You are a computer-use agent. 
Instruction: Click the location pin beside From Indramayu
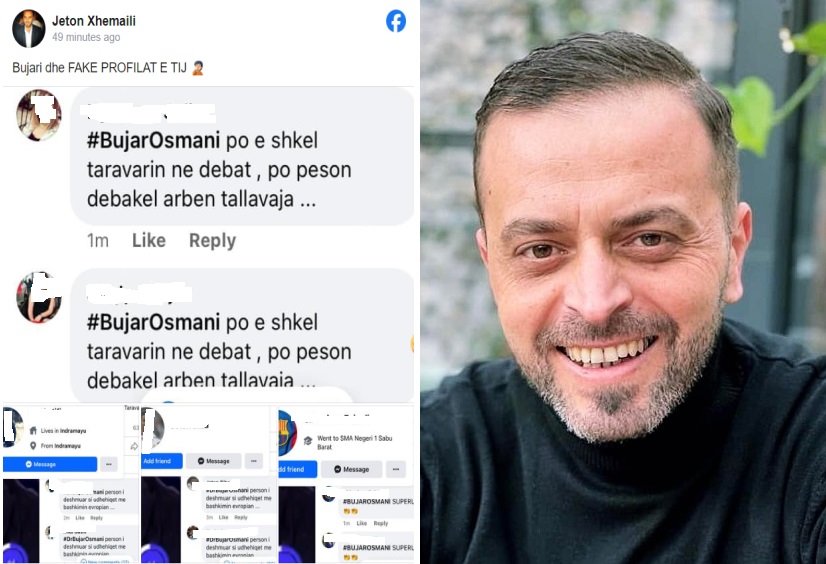click(33, 446)
